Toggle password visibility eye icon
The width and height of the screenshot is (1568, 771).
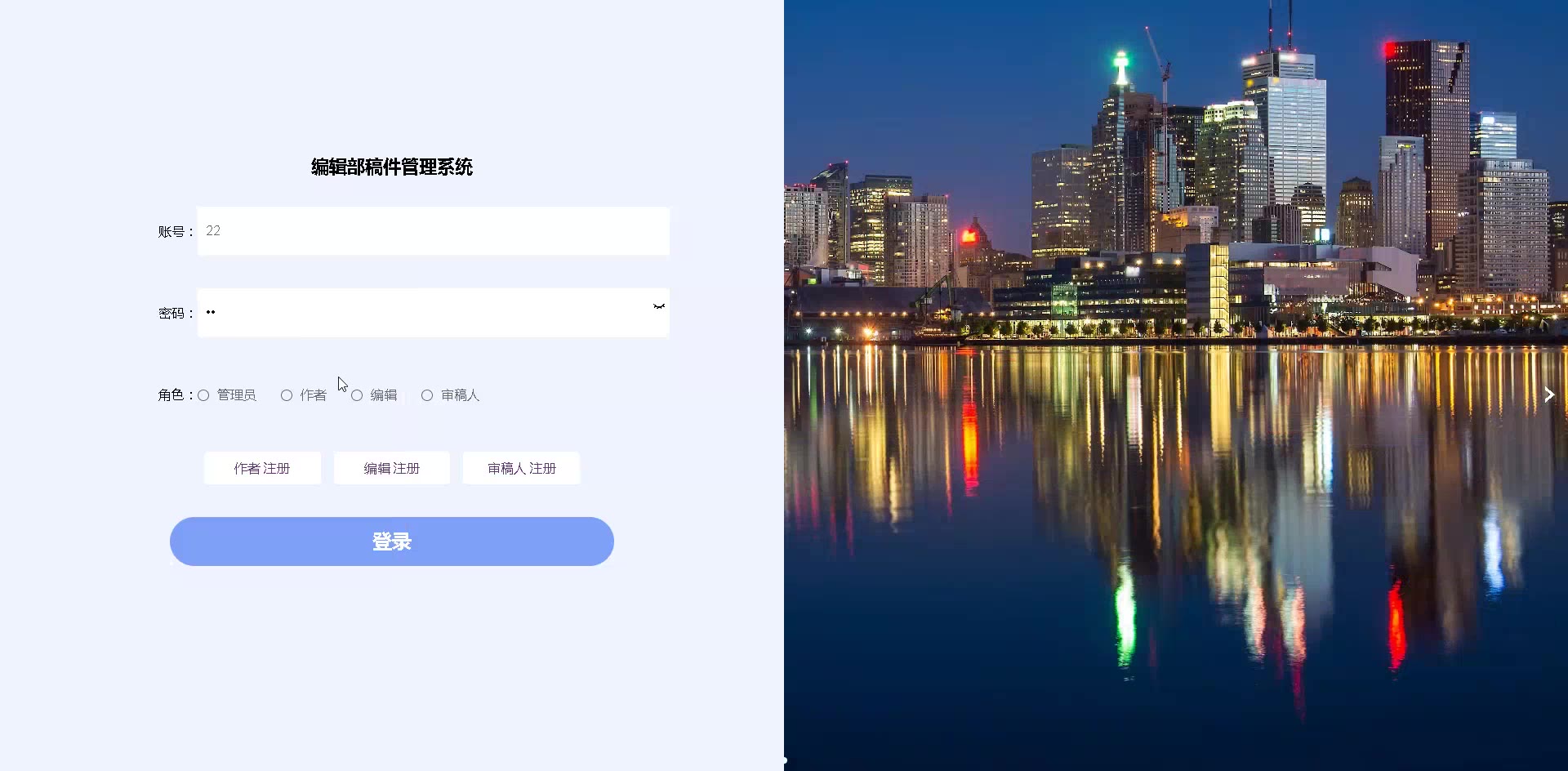659,306
